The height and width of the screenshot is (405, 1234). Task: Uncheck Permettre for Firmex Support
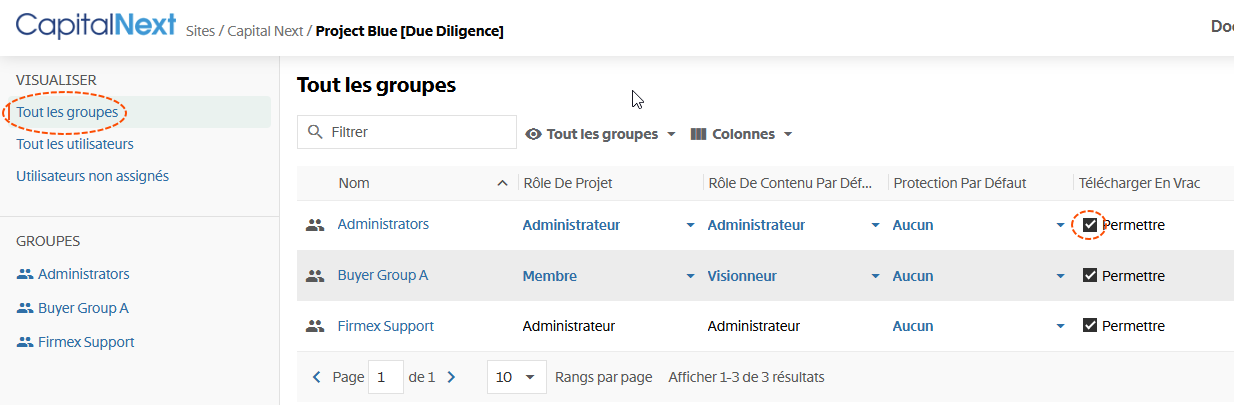(1090, 325)
